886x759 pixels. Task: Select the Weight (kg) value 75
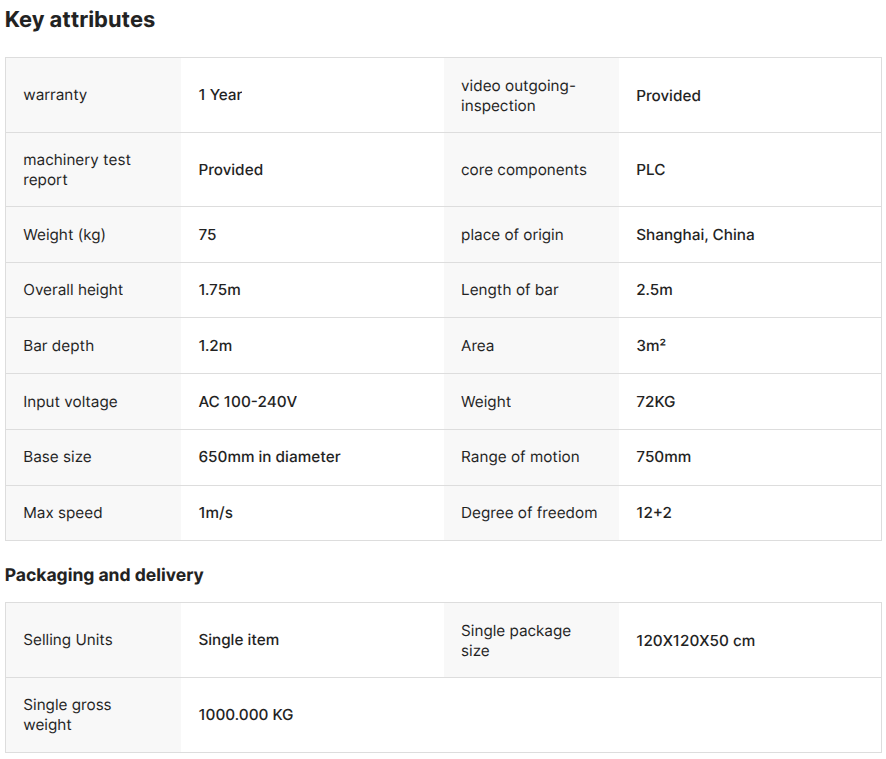[207, 235]
